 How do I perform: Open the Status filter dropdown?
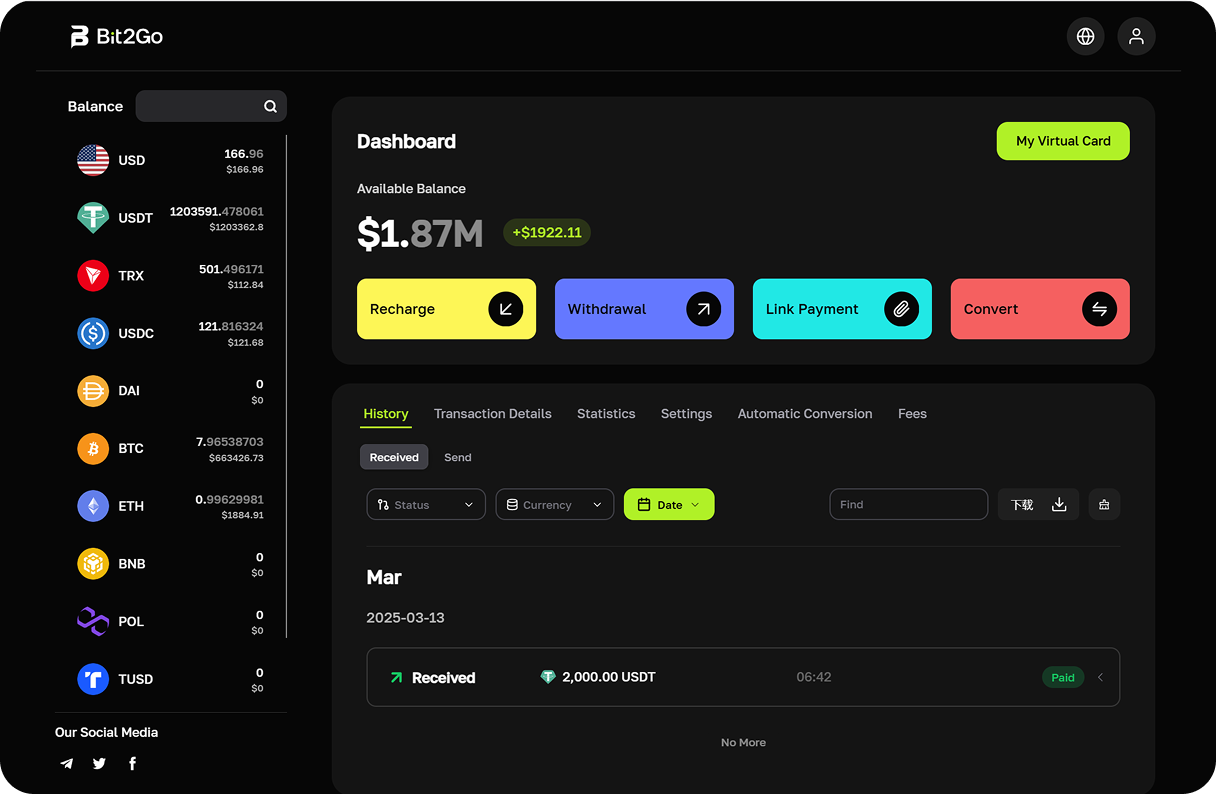pos(426,504)
